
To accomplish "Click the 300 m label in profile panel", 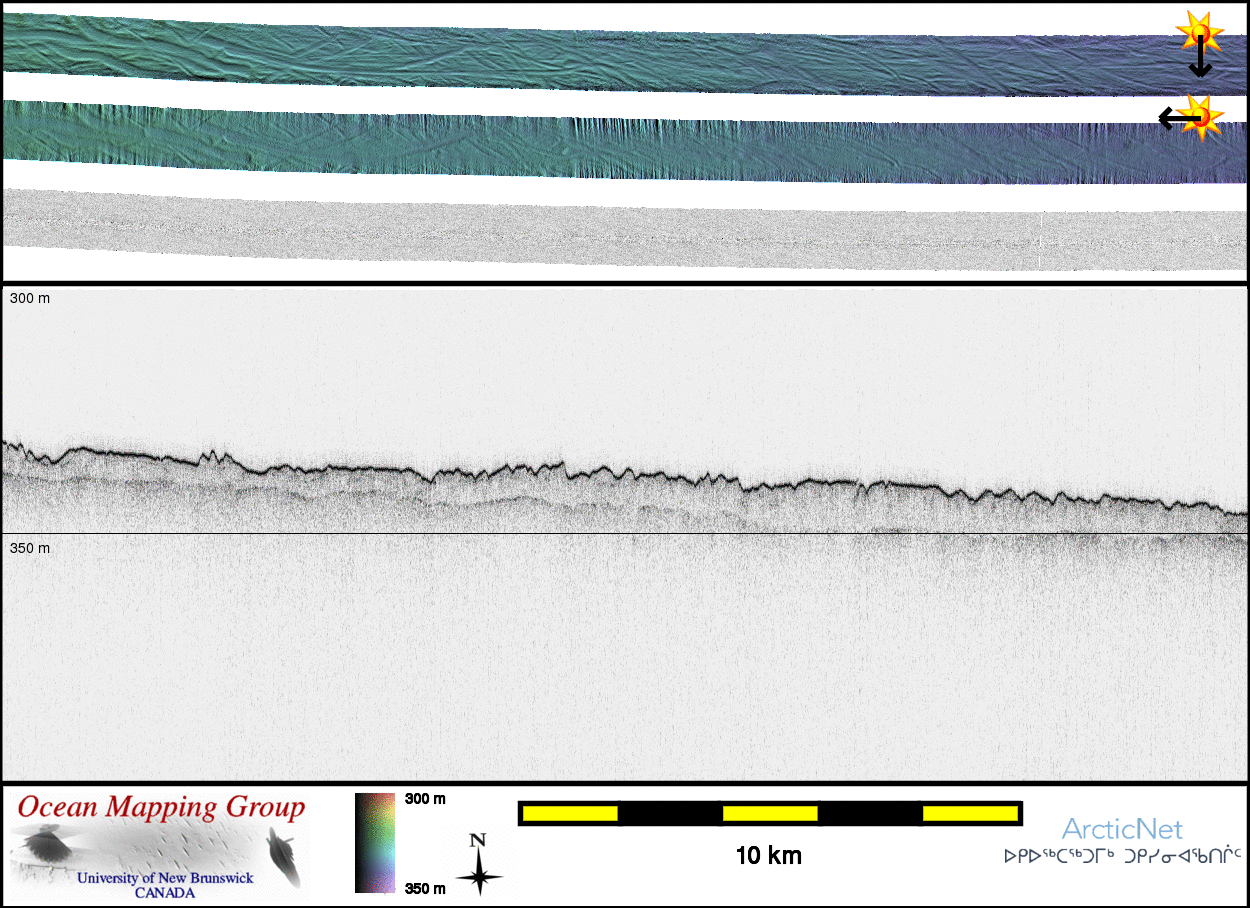I will (x=30, y=299).
